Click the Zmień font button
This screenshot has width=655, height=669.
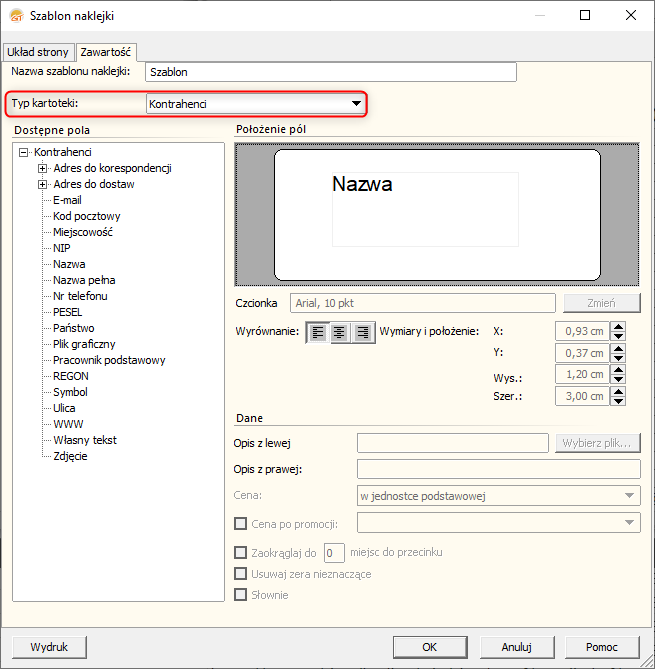tap(602, 303)
